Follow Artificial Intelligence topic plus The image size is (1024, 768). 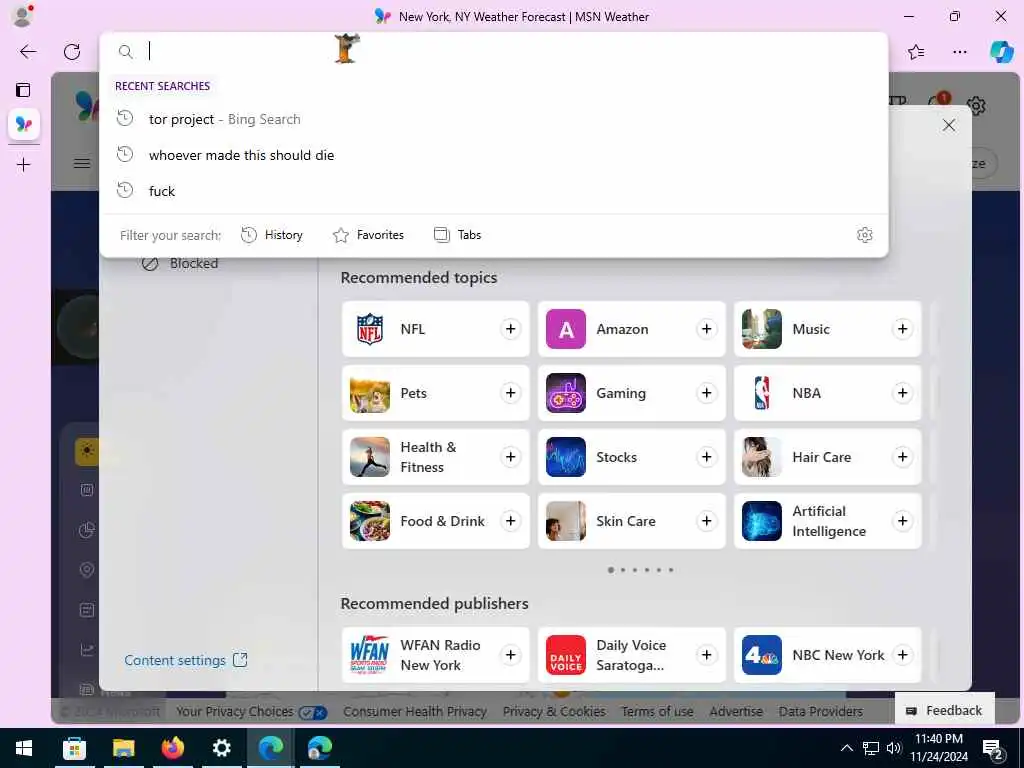coord(903,521)
